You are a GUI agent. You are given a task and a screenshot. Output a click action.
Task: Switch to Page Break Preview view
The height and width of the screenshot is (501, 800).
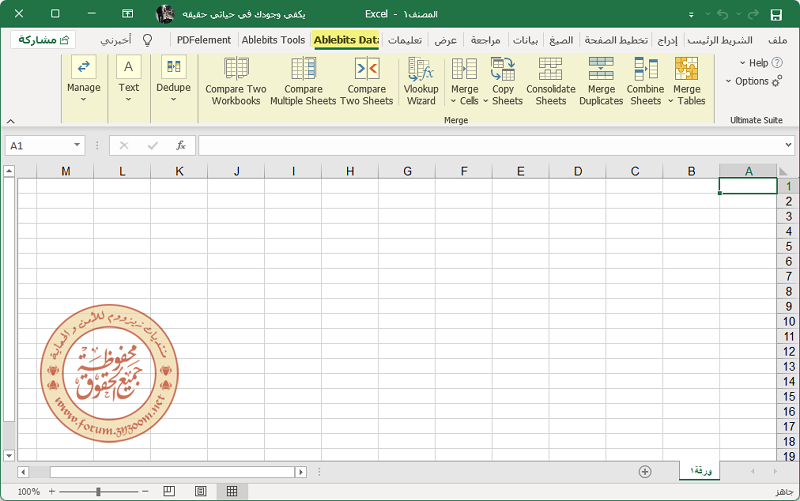(x=169, y=491)
